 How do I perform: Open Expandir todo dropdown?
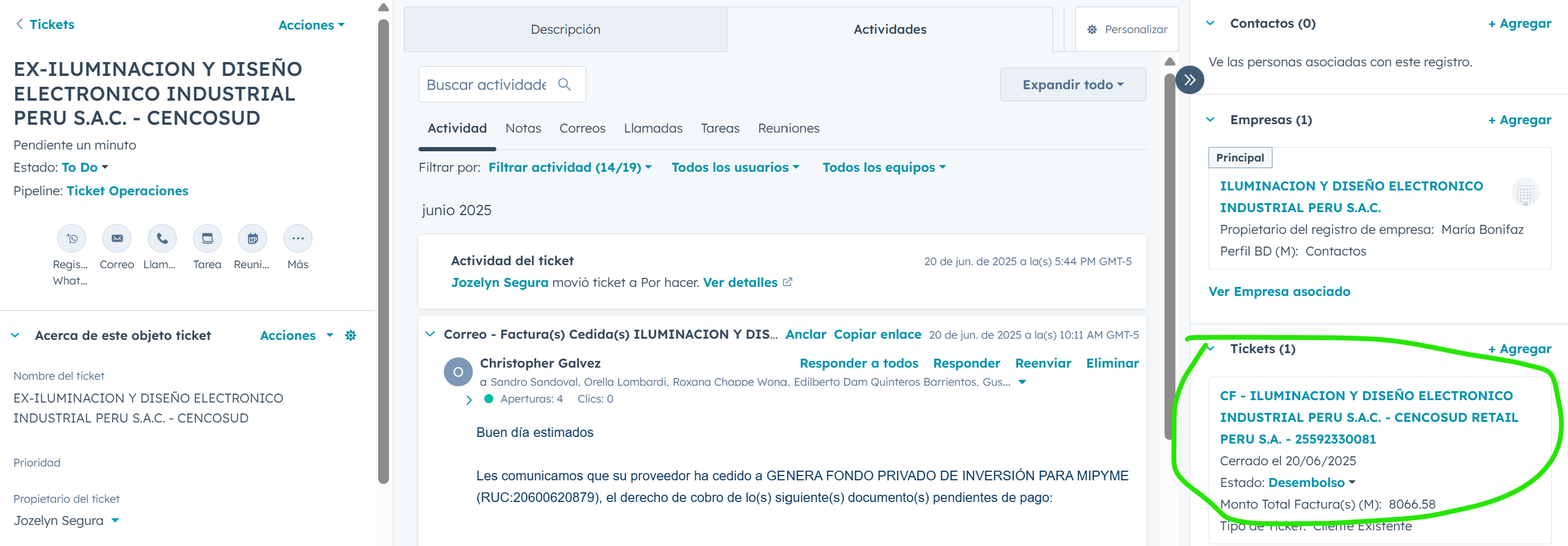(x=1072, y=84)
